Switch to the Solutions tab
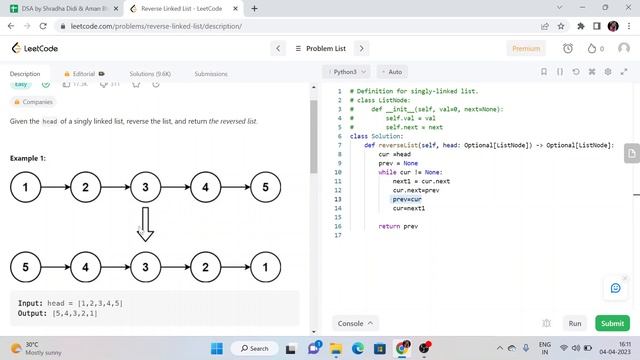 point(150,74)
